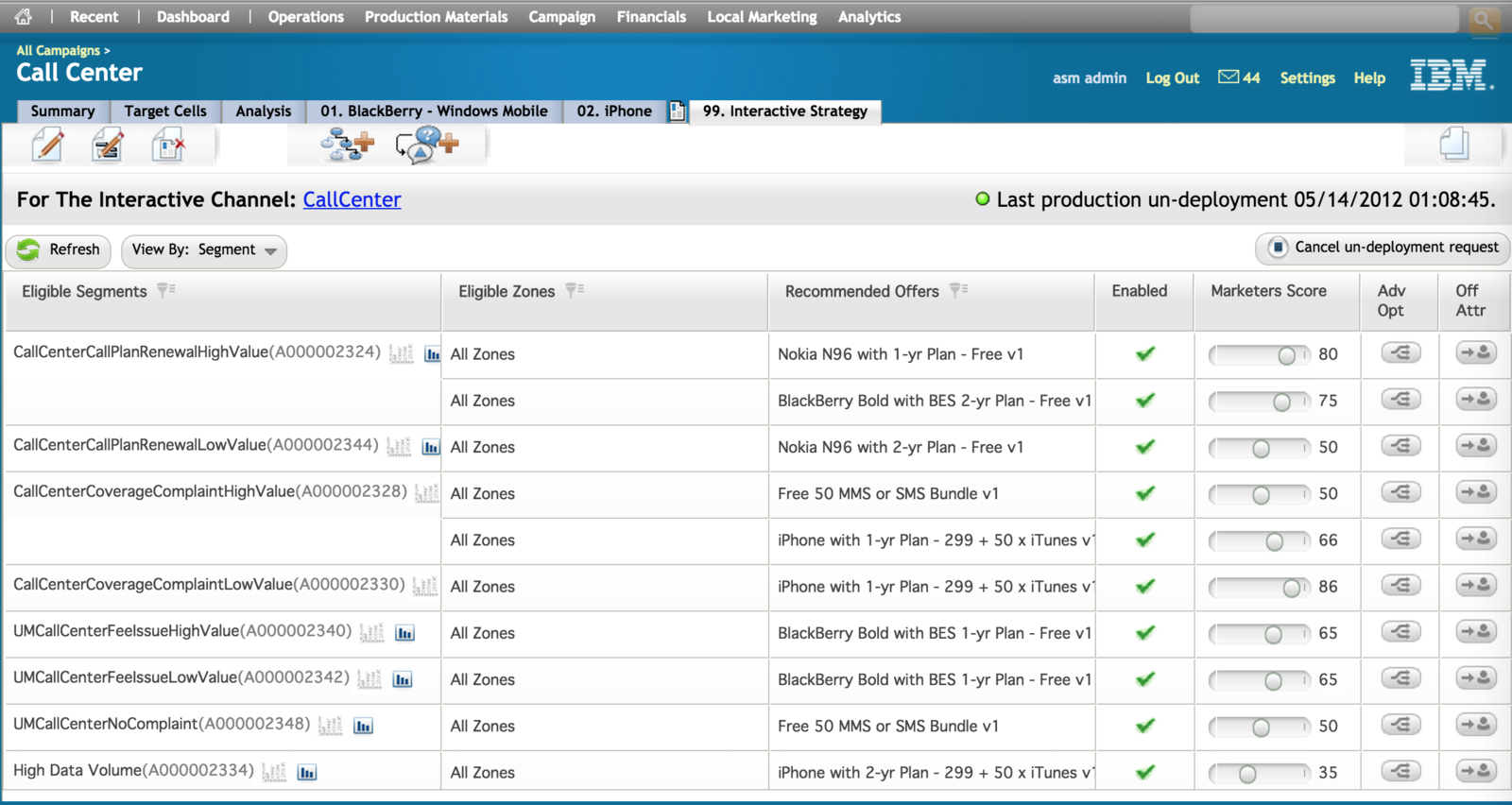This screenshot has height=805, width=1512.
Task: Open chart for High Data Volume segment
Action: click(x=307, y=772)
